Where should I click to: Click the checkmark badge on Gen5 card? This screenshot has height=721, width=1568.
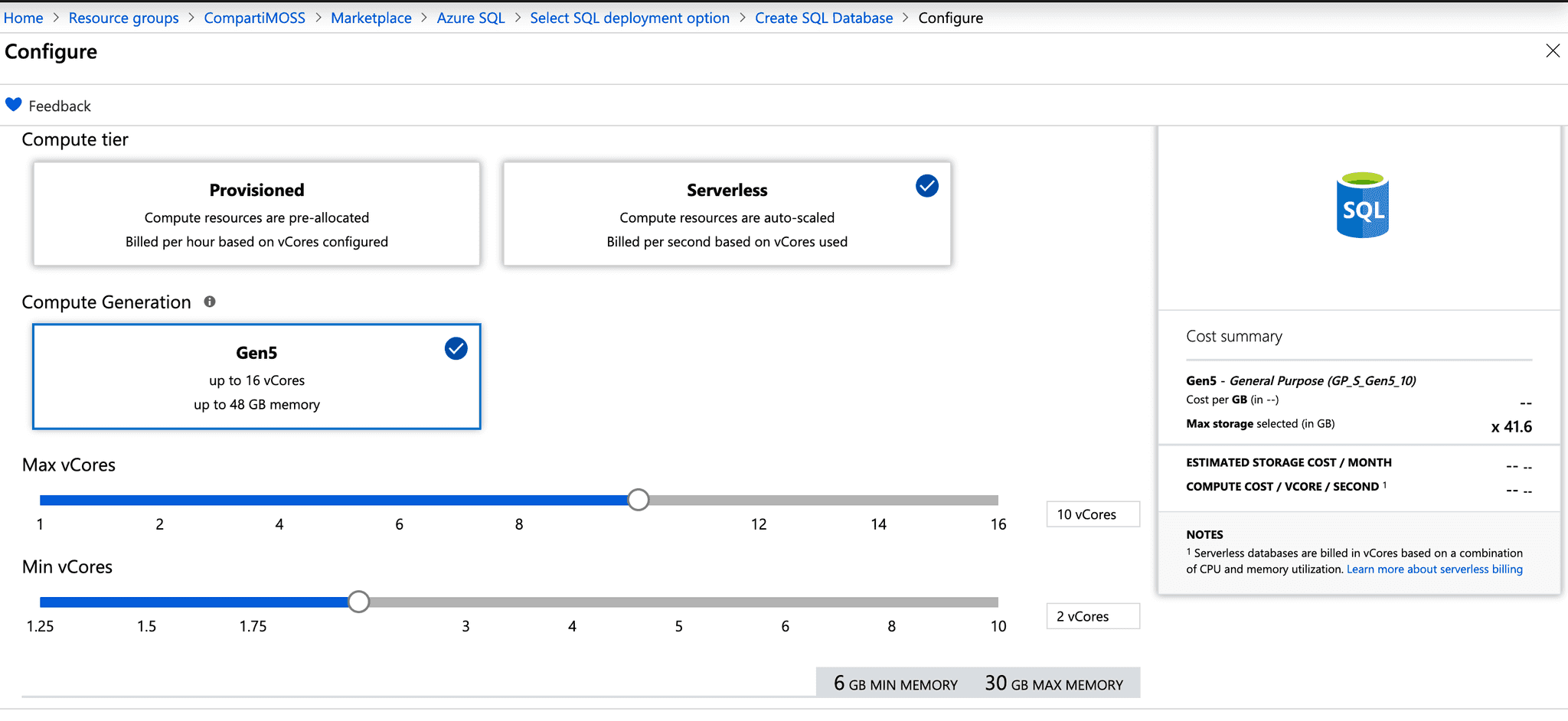click(x=456, y=348)
